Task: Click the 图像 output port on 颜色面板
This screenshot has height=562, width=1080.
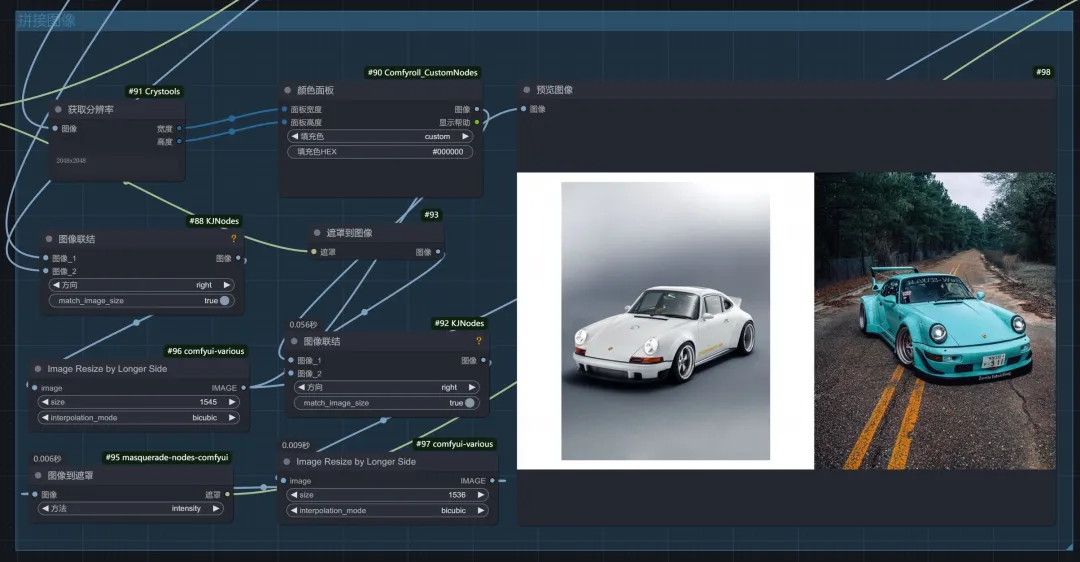Action: [x=477, y=109]
